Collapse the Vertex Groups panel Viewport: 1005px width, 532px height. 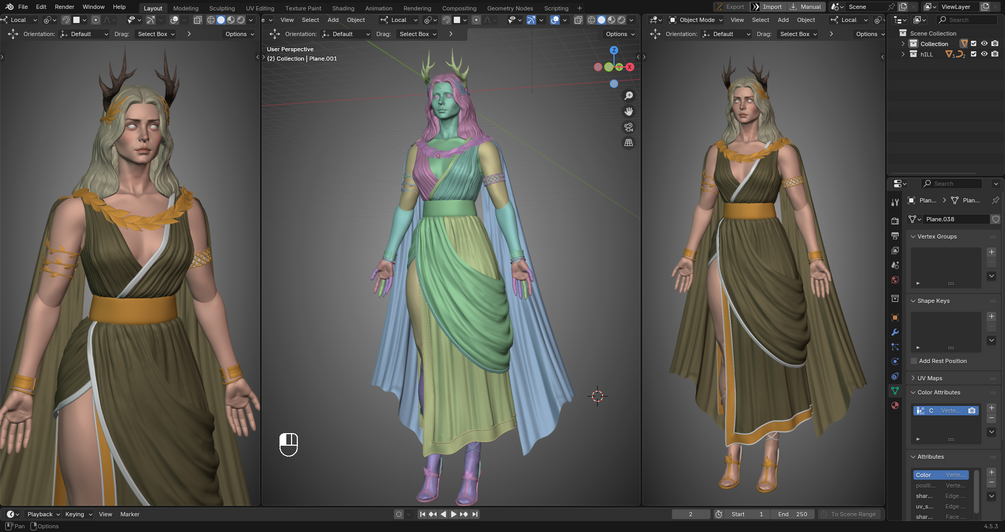pyautogui.click(x=936, y=237)
